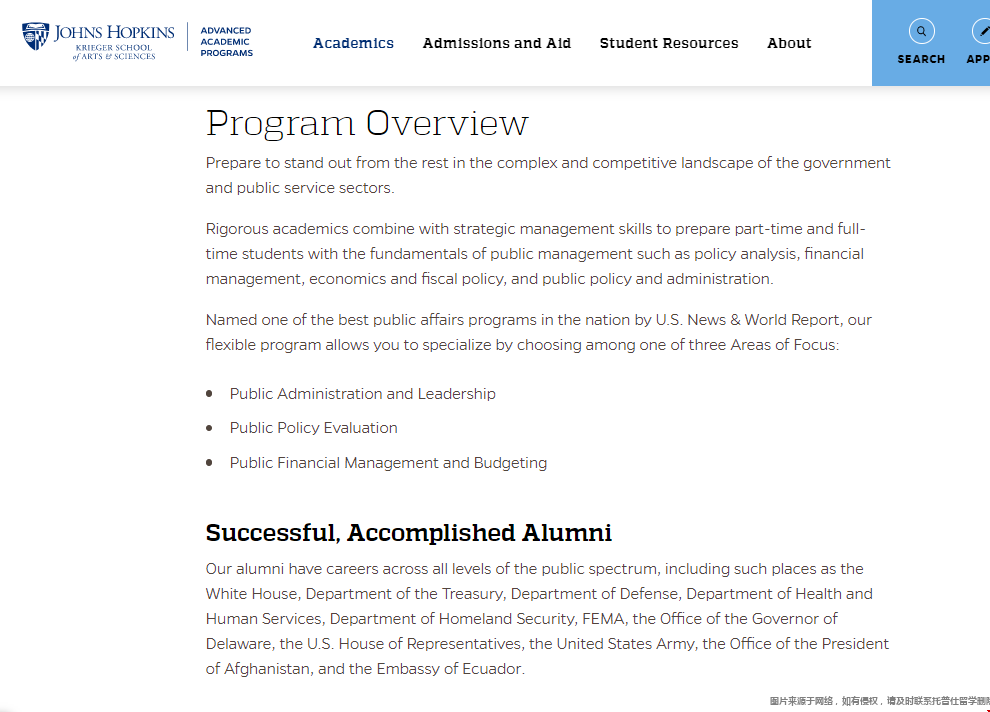The width and height of the screenshot is (990, 712).
Task: Click the Johns Hopkins Krieger School wordmark
Action: click(x=114, y=41)
